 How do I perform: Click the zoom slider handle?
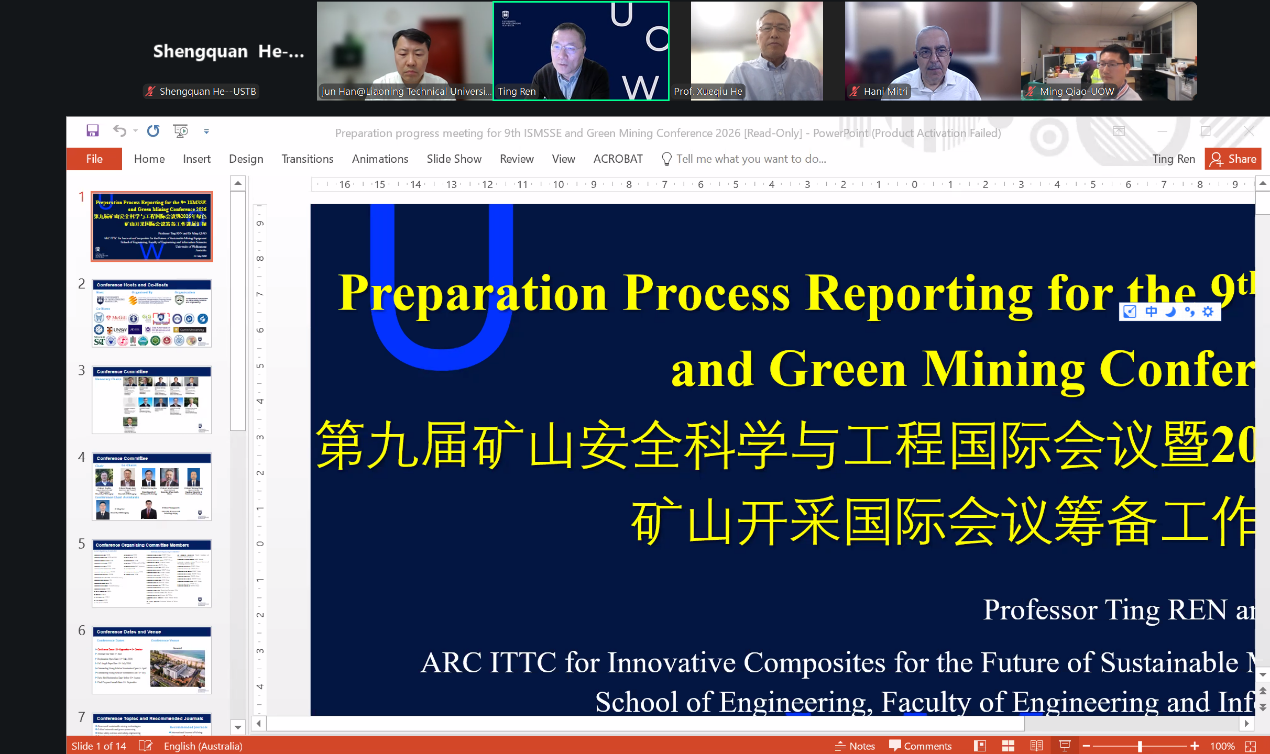click(x=1140, y=746)
